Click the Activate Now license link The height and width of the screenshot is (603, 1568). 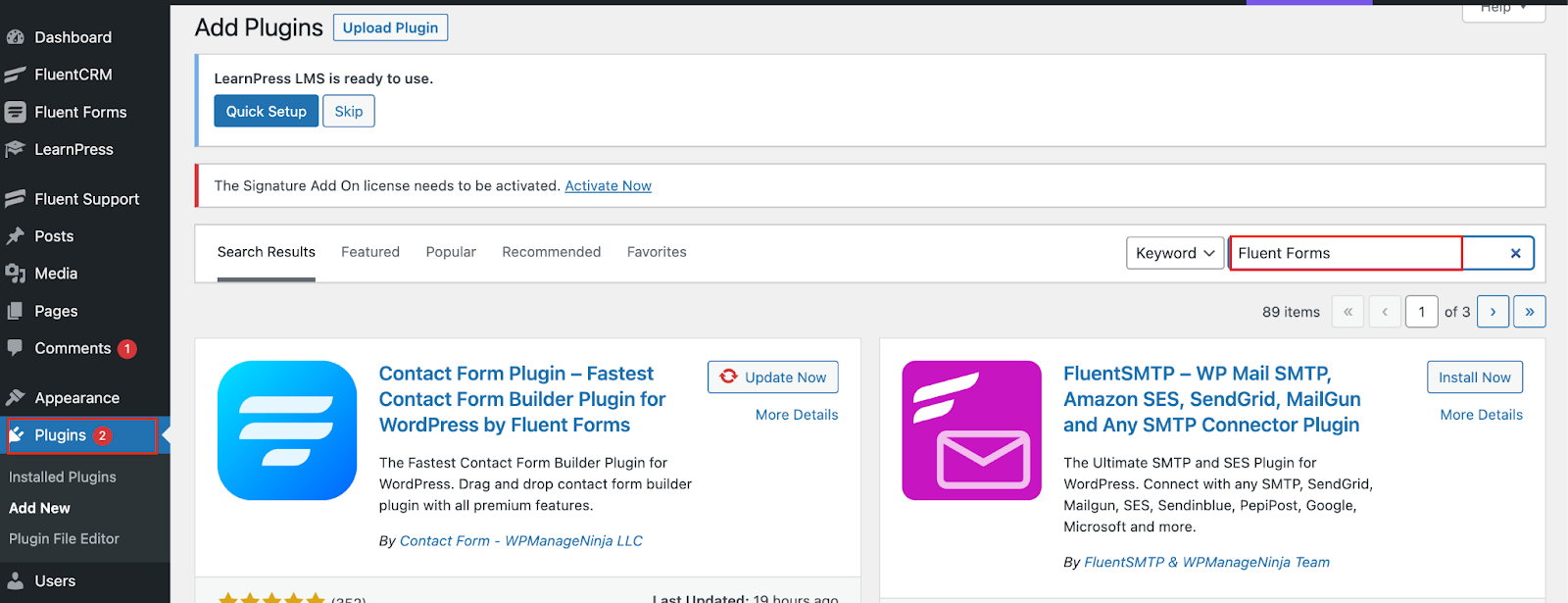pos(609,185)
